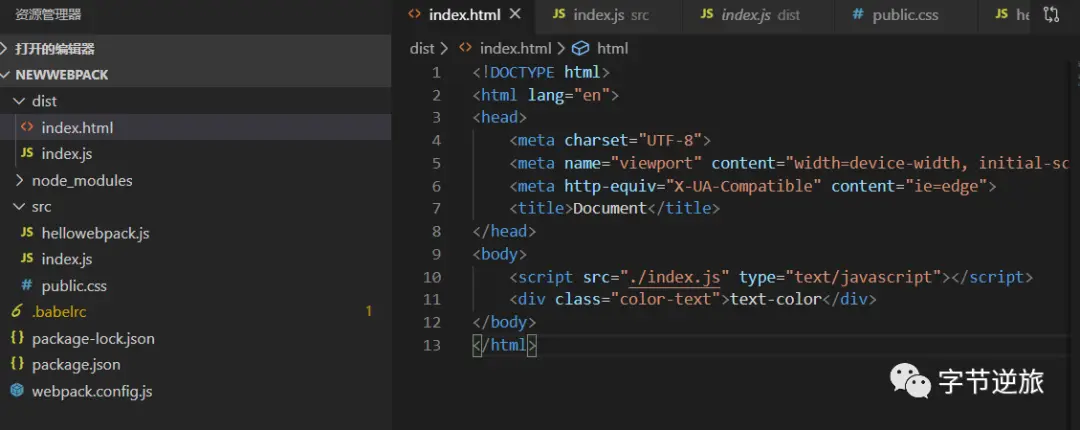Open package.json in explorer

[x=196, y=365]
